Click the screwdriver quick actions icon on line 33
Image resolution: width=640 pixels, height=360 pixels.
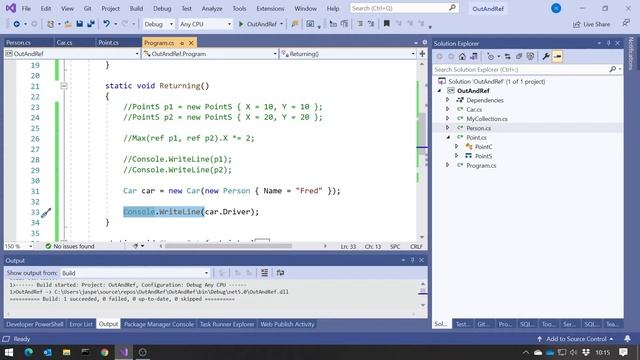[x=46, y=212]
